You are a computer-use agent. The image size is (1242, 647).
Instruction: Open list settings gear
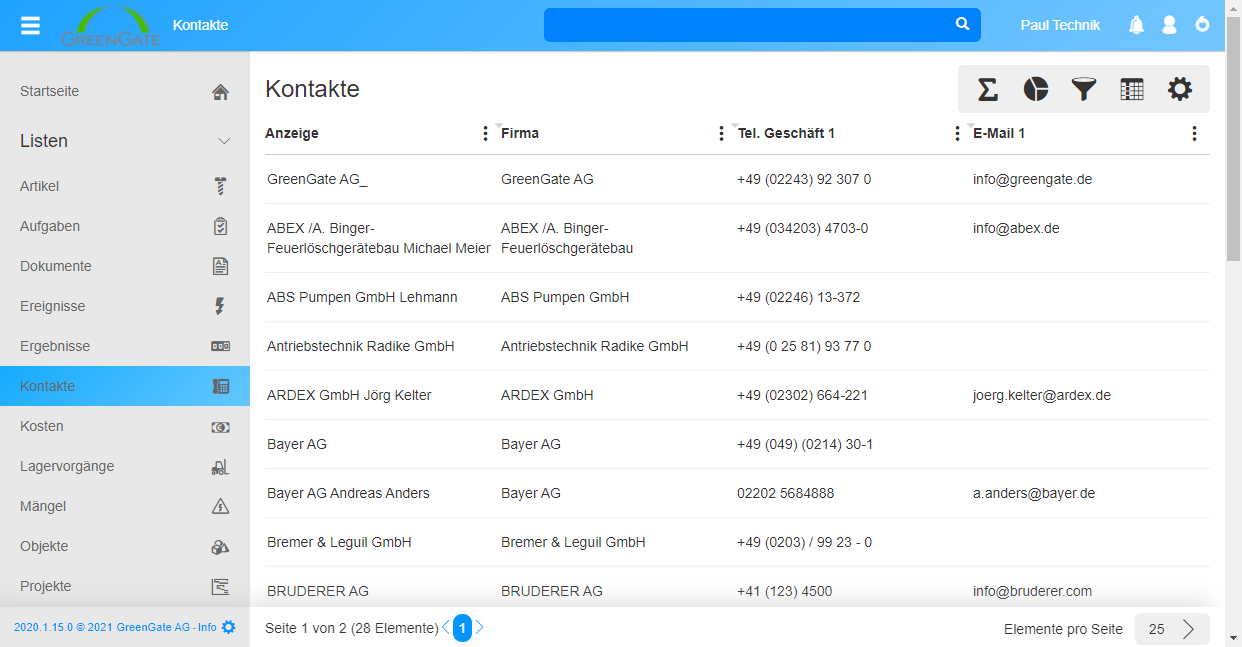click(1180, 89)
